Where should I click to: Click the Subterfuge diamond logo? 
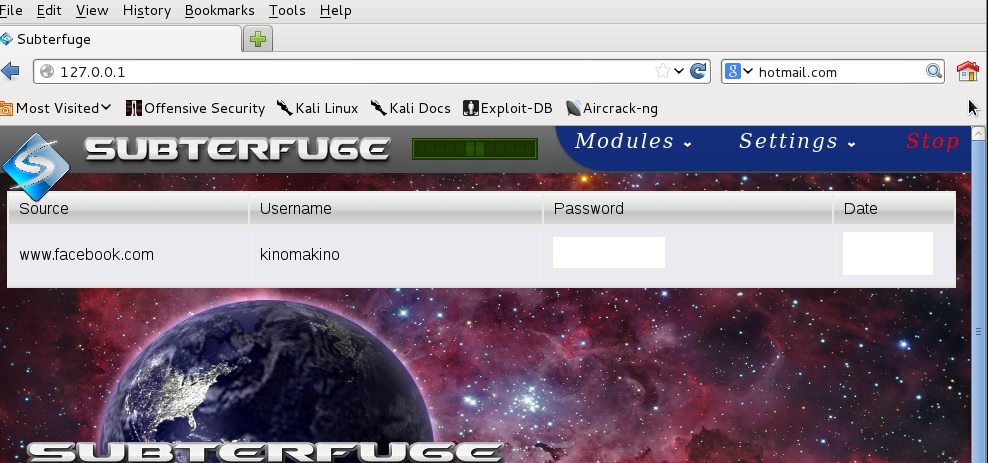pyautogui.click(x=35, y=166)
